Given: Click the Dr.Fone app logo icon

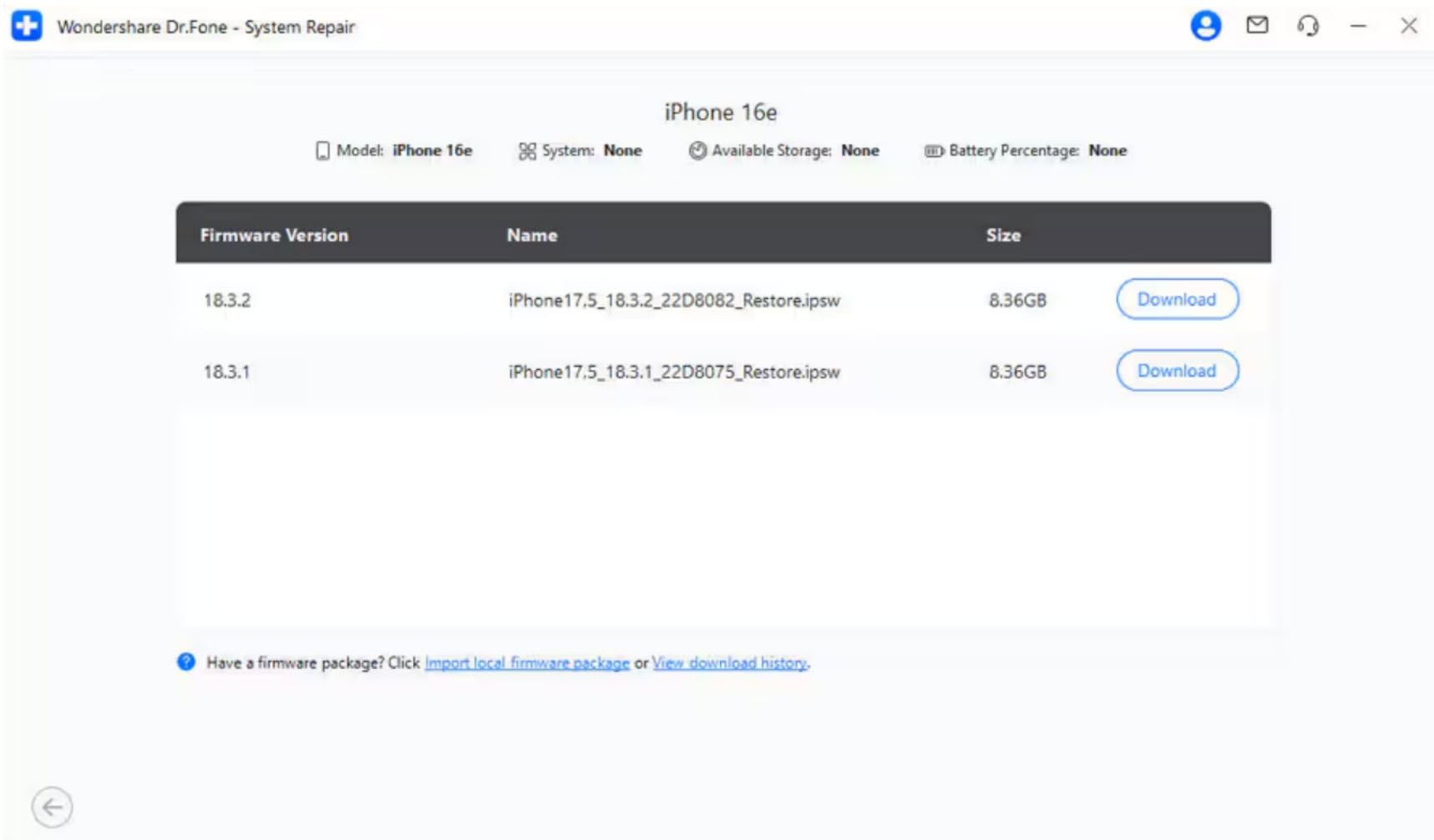Looking at the screenshot, I should tap(27, 26).
